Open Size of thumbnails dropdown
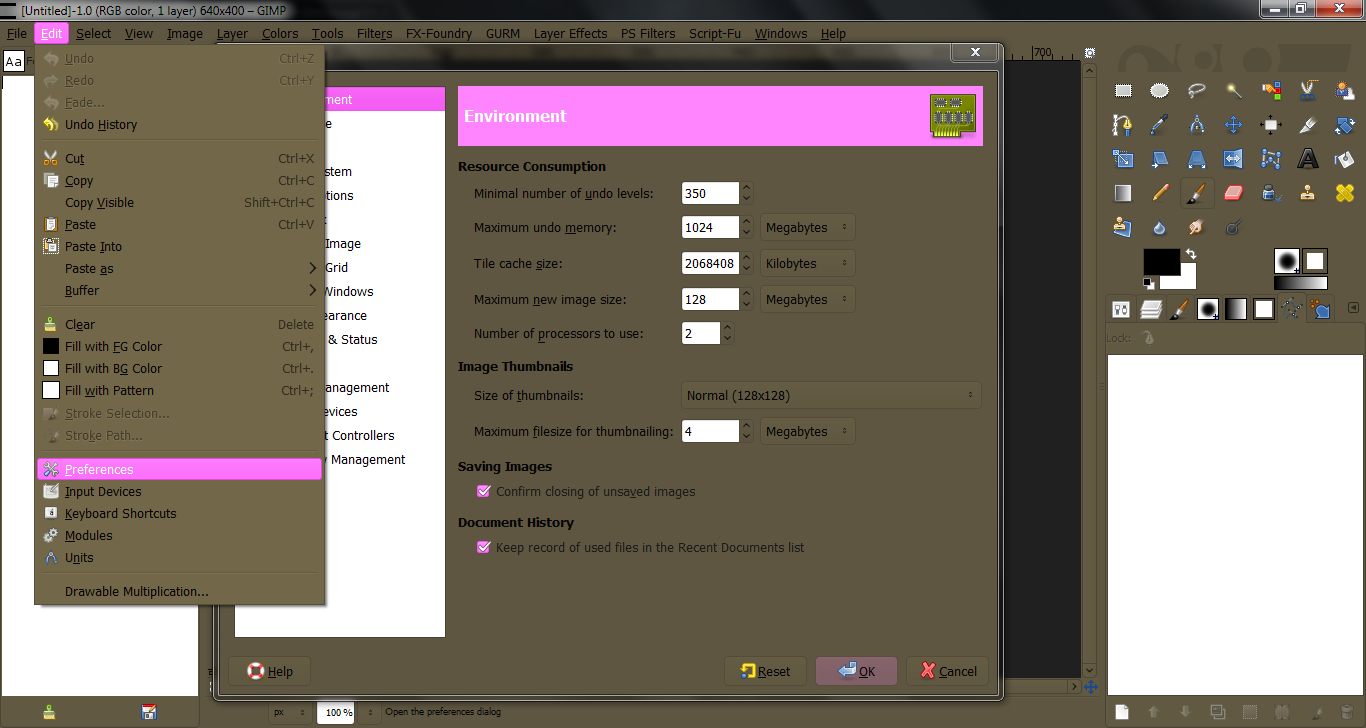The height and width of the screenshot is (728, 1366). pyautogui.click(x=831, y=395)
